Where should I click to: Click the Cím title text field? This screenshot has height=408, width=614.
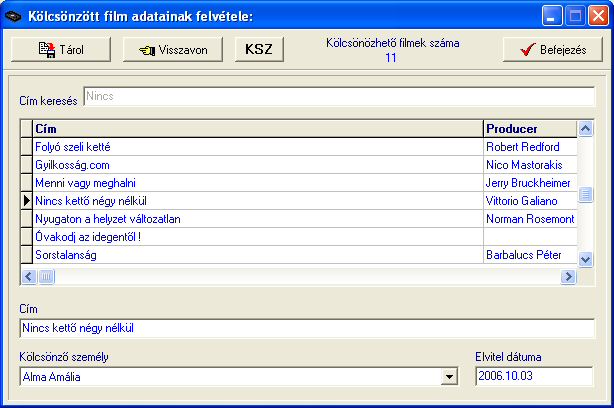pos(307,328)
